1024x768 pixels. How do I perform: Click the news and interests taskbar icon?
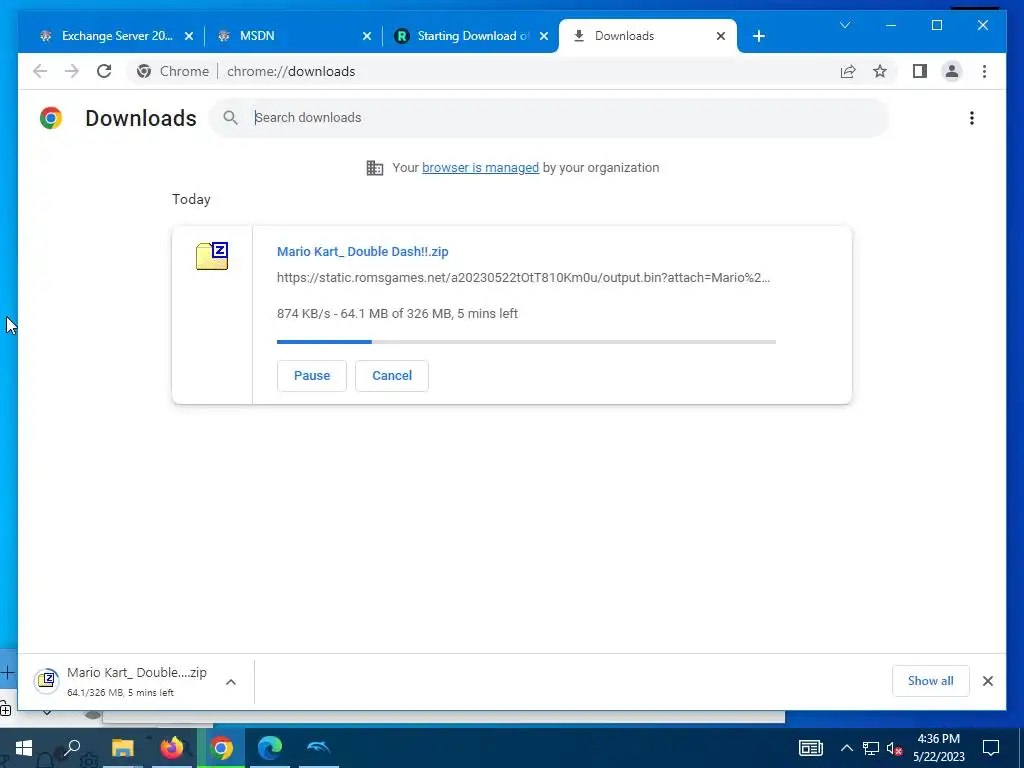pos(810,748)
